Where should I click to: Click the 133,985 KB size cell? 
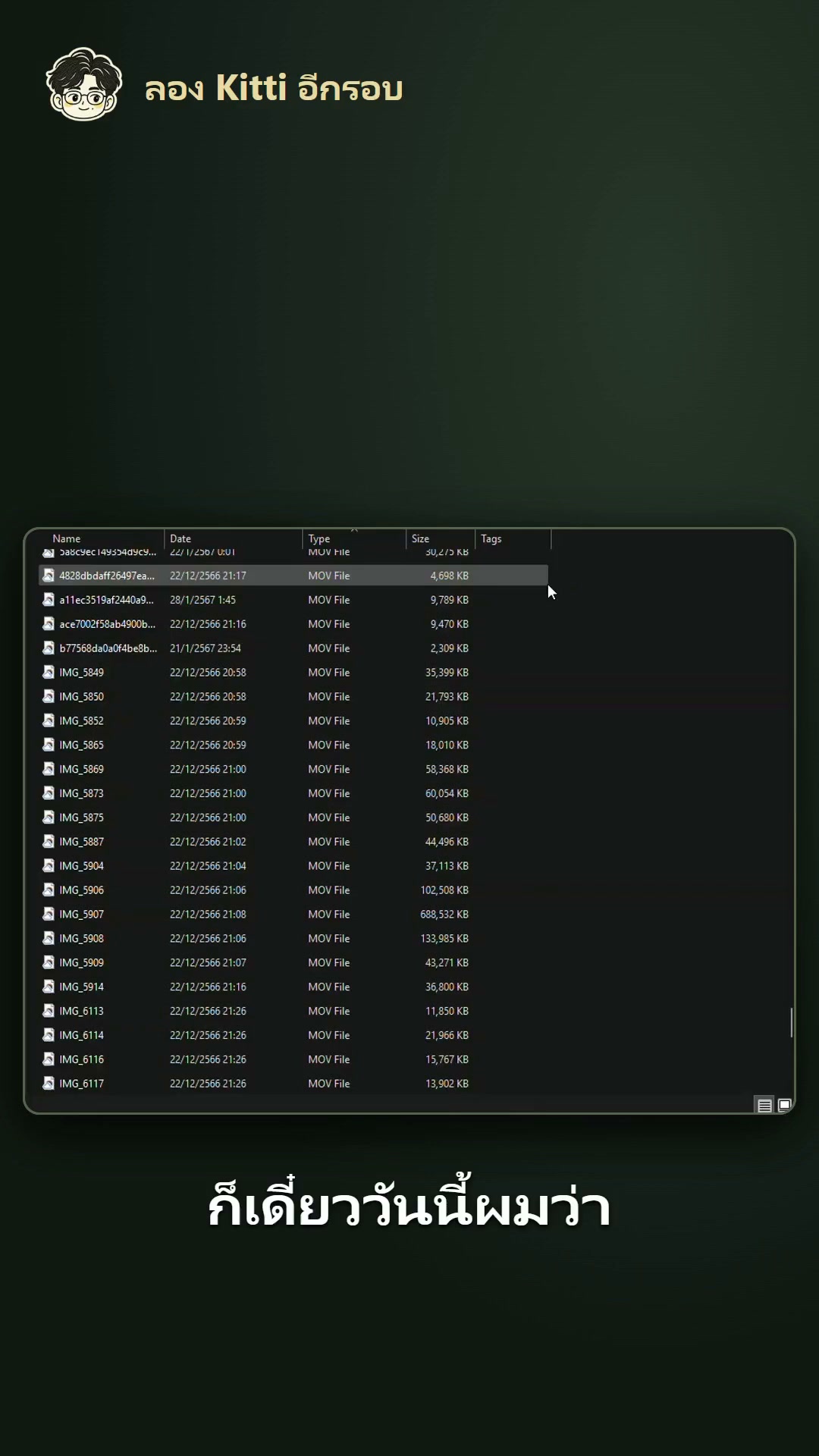444,939
